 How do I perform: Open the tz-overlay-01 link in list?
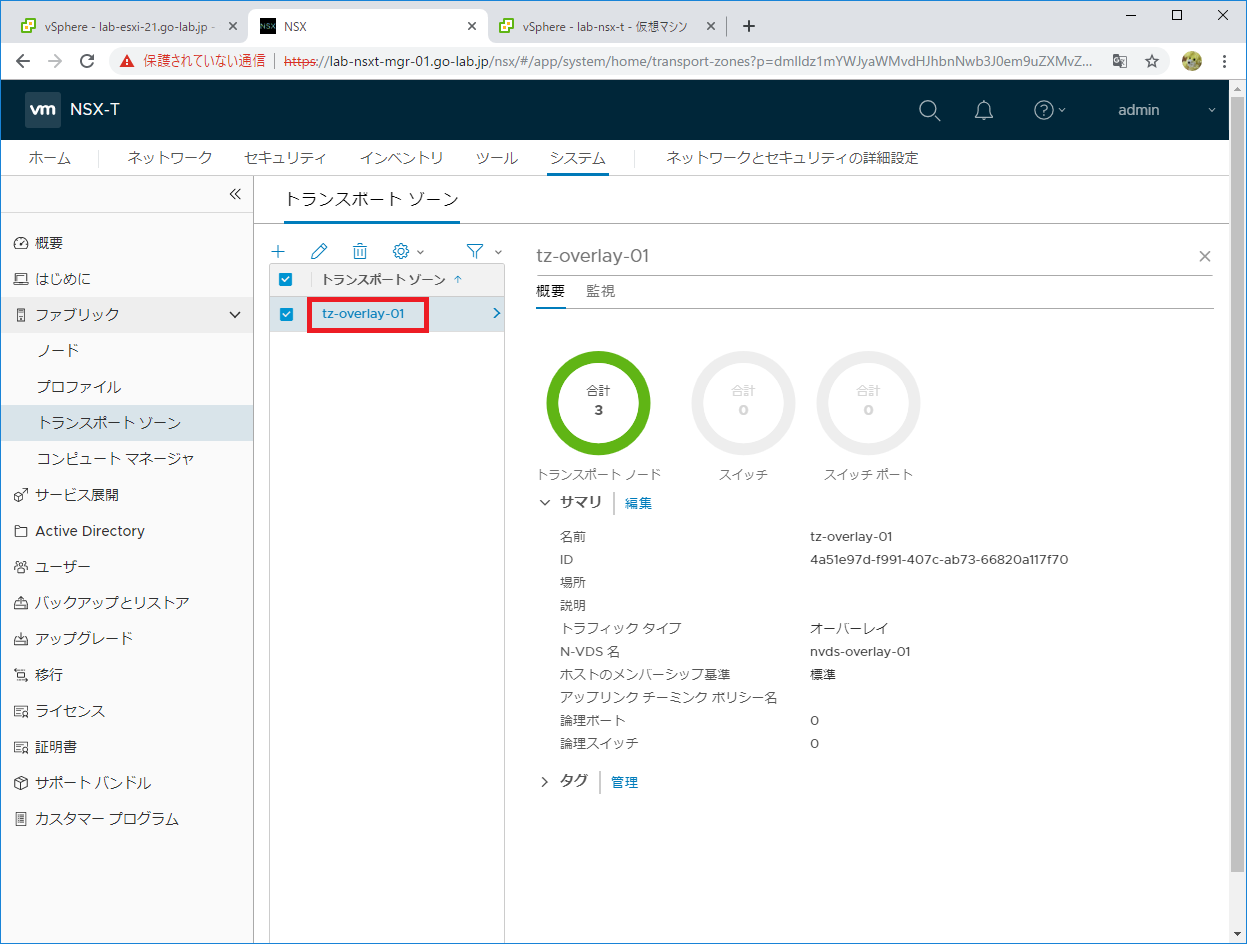pos(363,314)
